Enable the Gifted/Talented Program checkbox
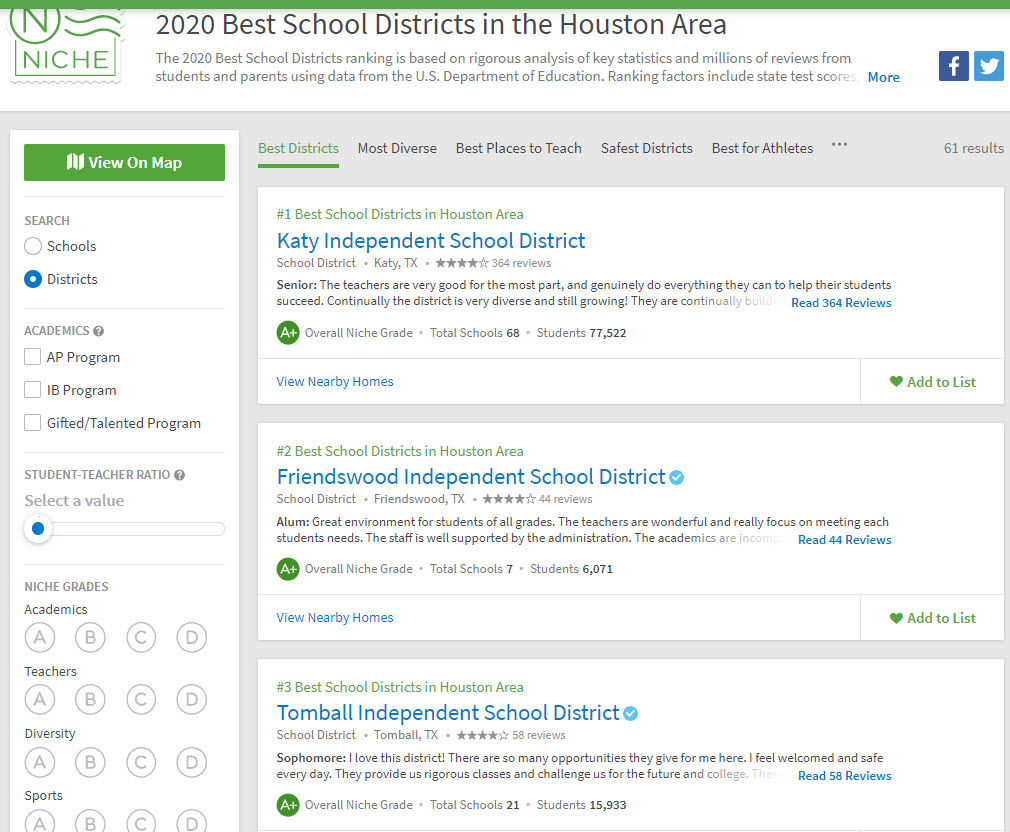The height and width of the screenshot is (832, 1010). coord(32,422)
